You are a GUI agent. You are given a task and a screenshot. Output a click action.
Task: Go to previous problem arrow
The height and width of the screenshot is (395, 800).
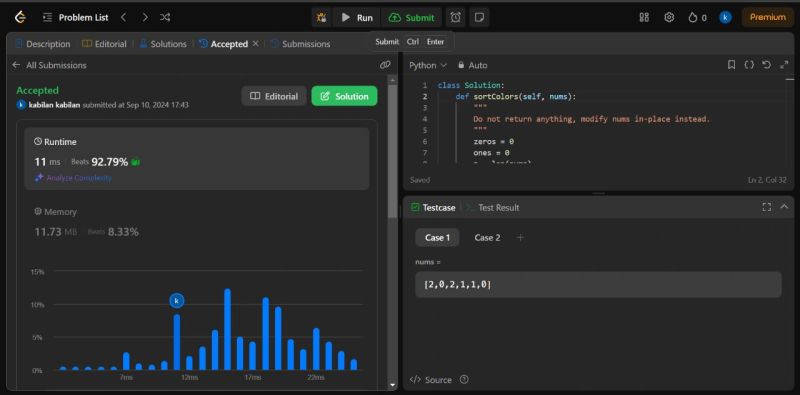click(123, 17)
